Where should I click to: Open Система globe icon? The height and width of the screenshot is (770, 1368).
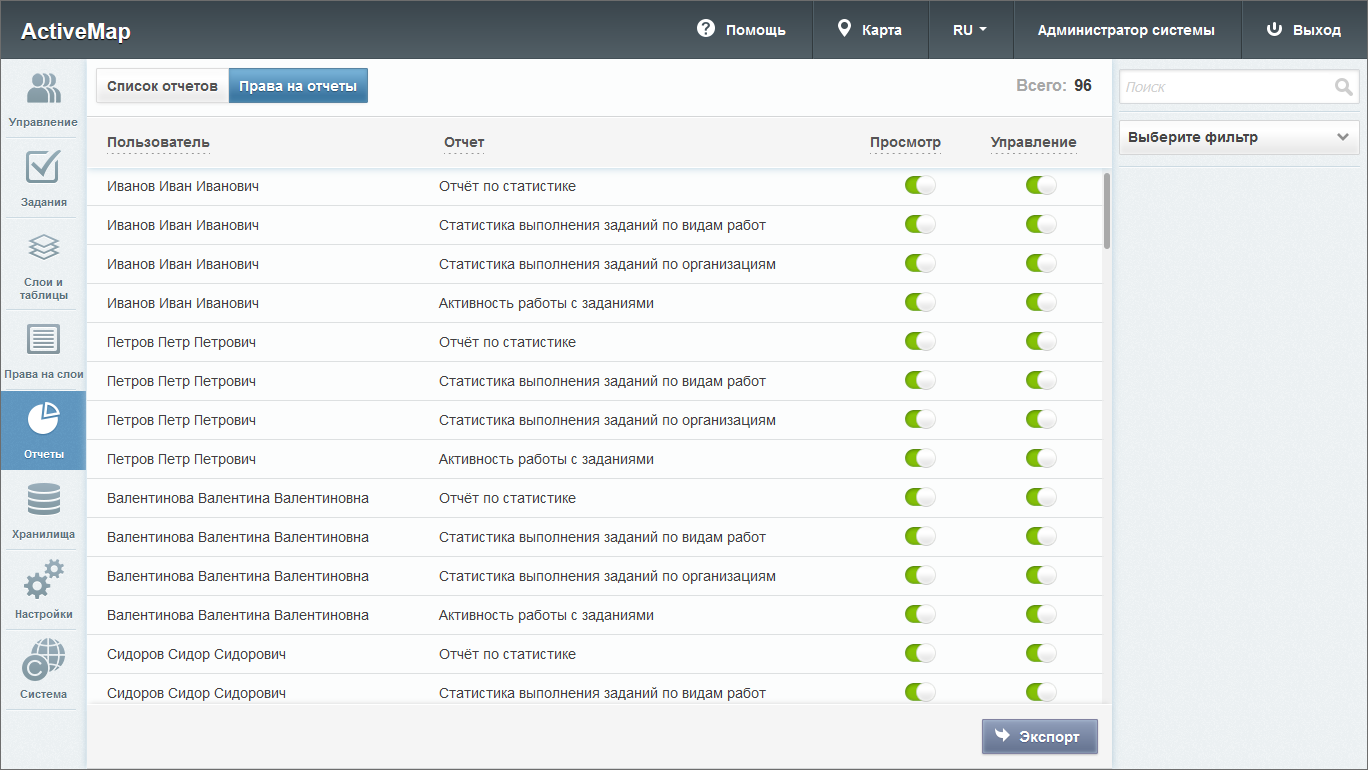click(x=43, y=660)
